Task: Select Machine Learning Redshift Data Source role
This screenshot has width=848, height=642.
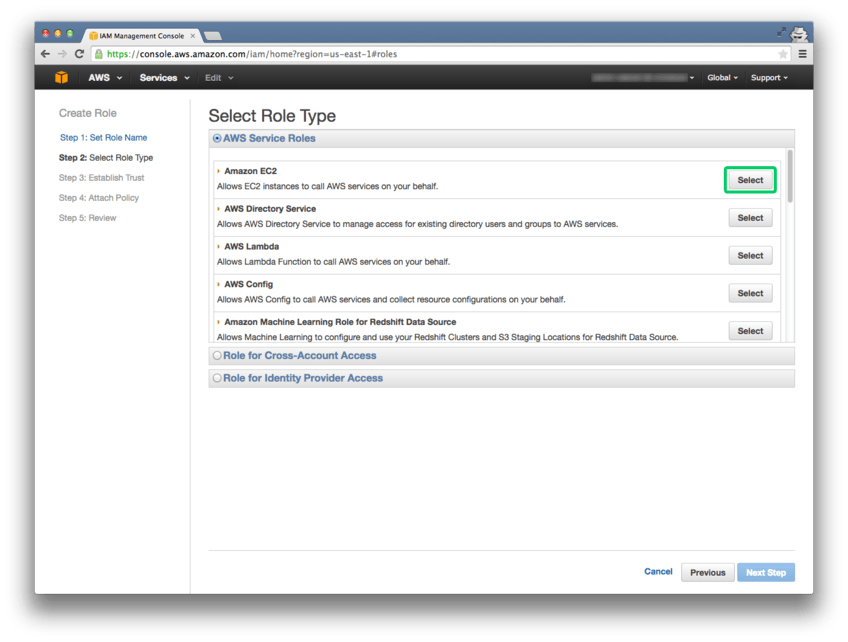Action: click(750, 331)
